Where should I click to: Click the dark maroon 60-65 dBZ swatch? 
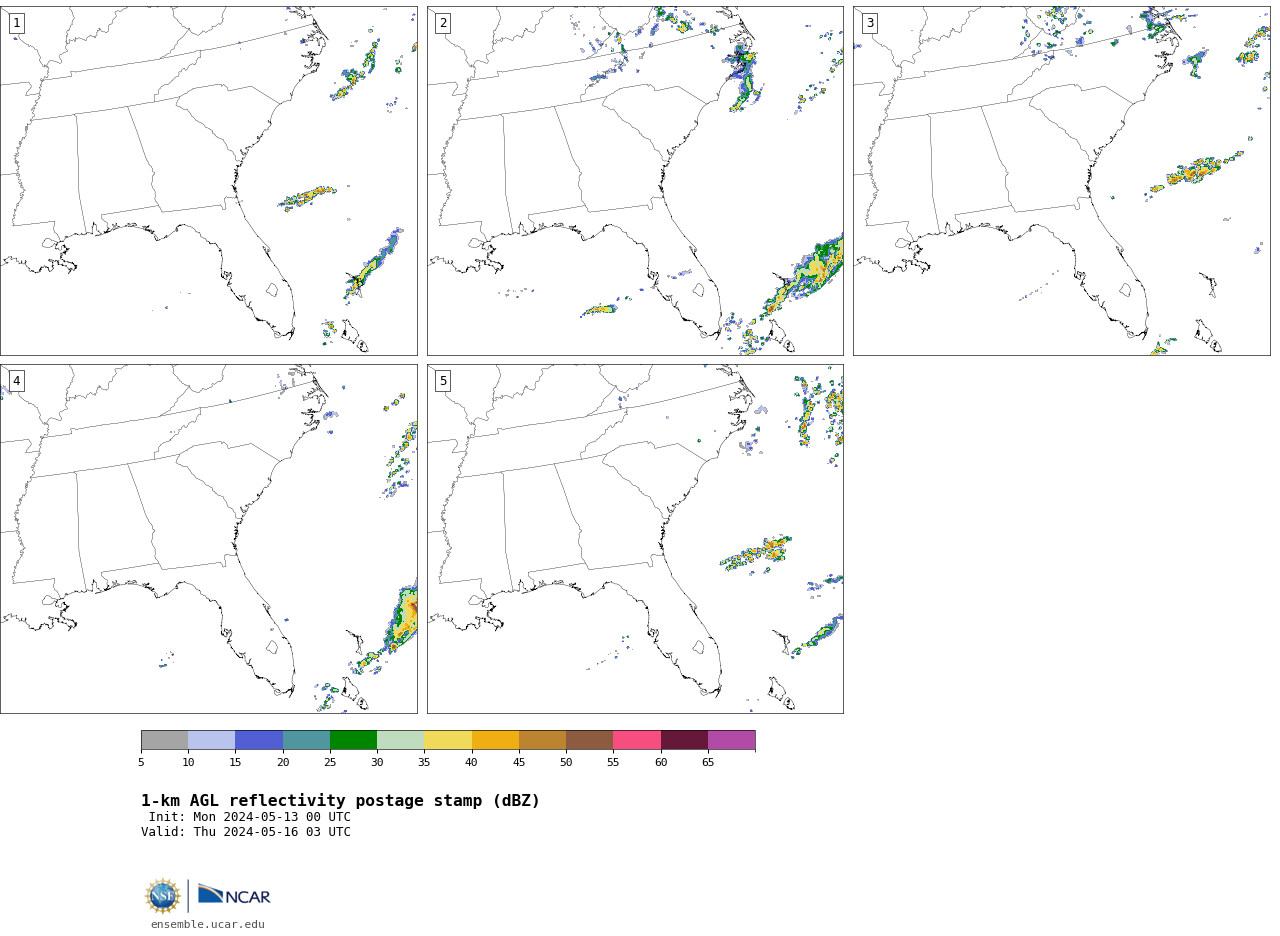684,740
